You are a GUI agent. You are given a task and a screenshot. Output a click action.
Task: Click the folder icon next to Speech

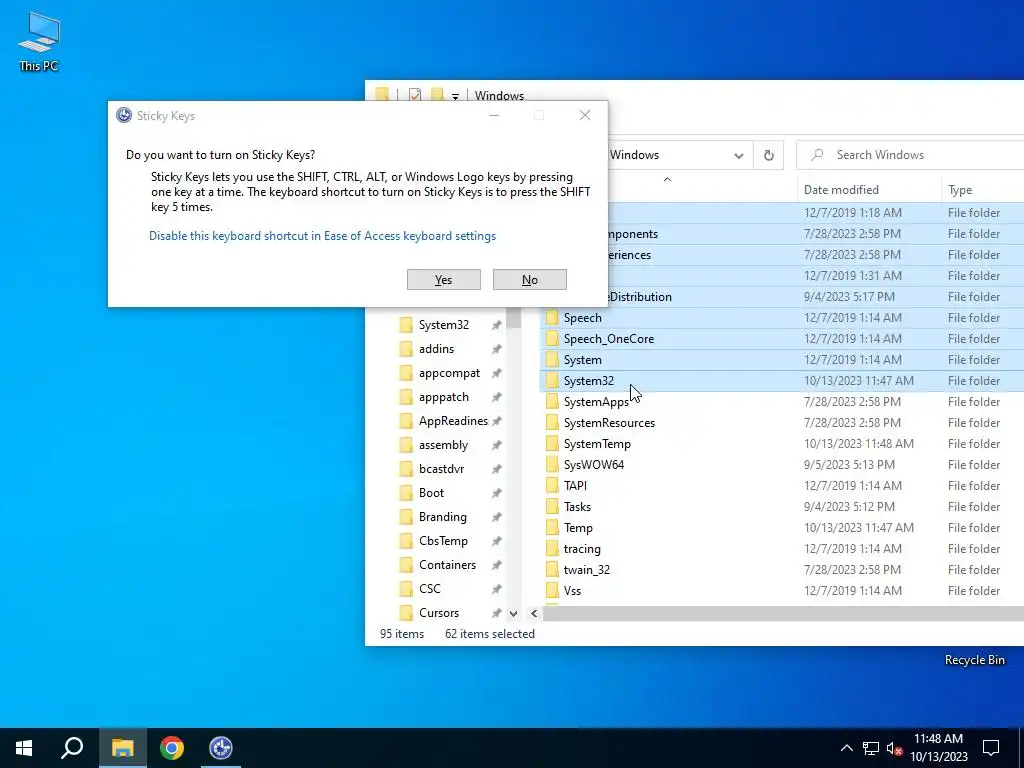[552, 318]
